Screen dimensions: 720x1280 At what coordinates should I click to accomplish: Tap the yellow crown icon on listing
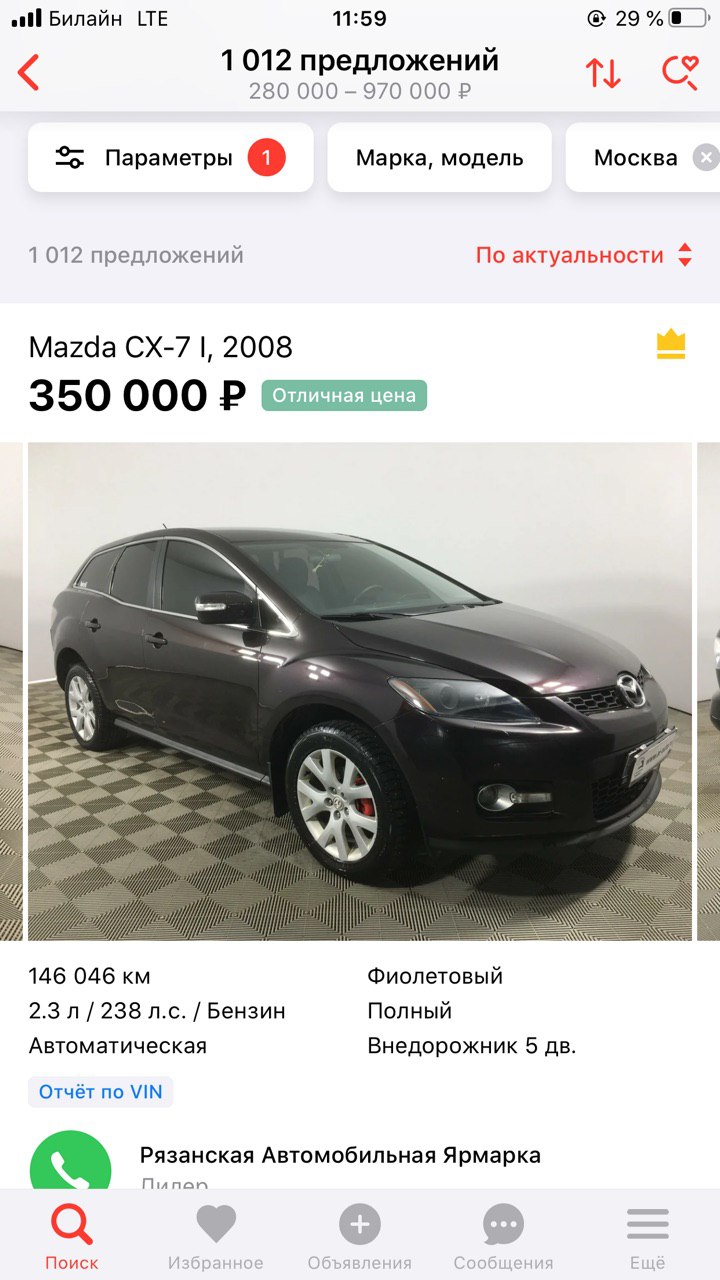click(671, 344)
